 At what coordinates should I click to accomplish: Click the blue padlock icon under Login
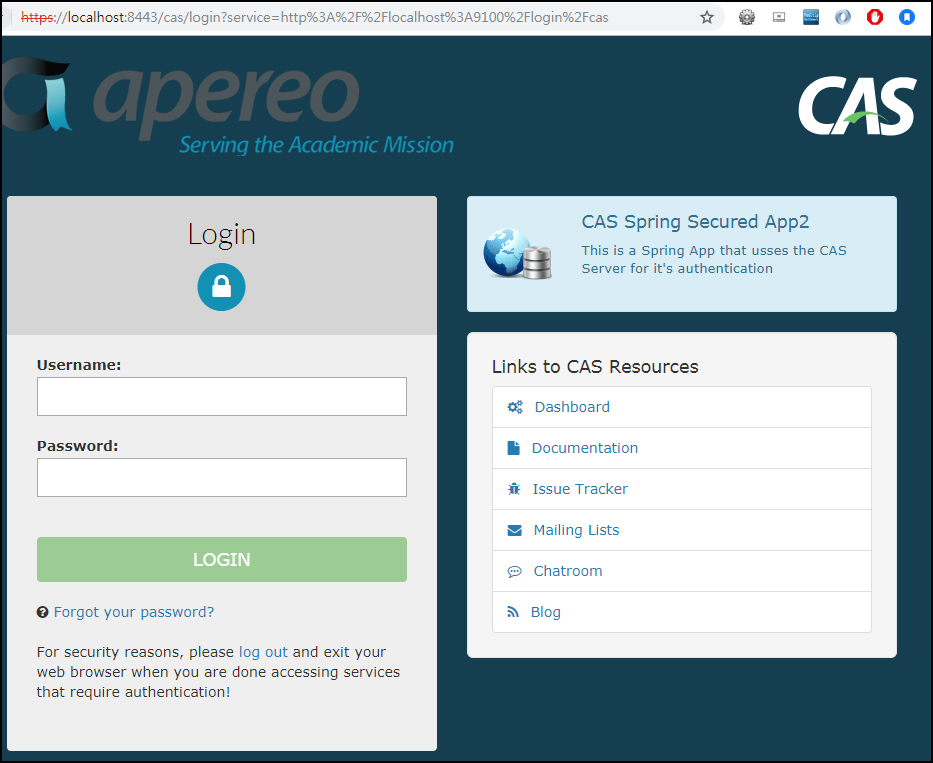221,287
